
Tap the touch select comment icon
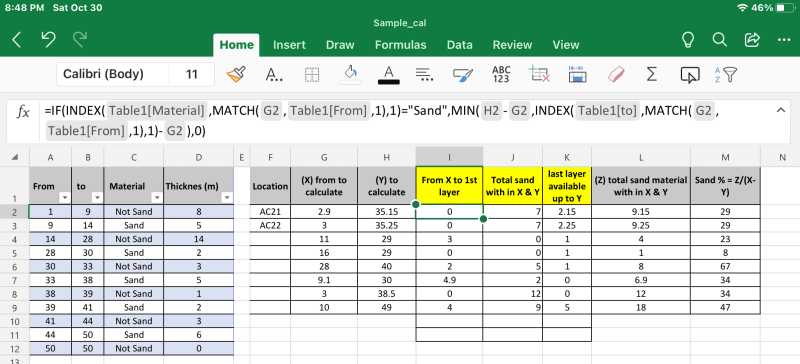click(x=690, y=75)
